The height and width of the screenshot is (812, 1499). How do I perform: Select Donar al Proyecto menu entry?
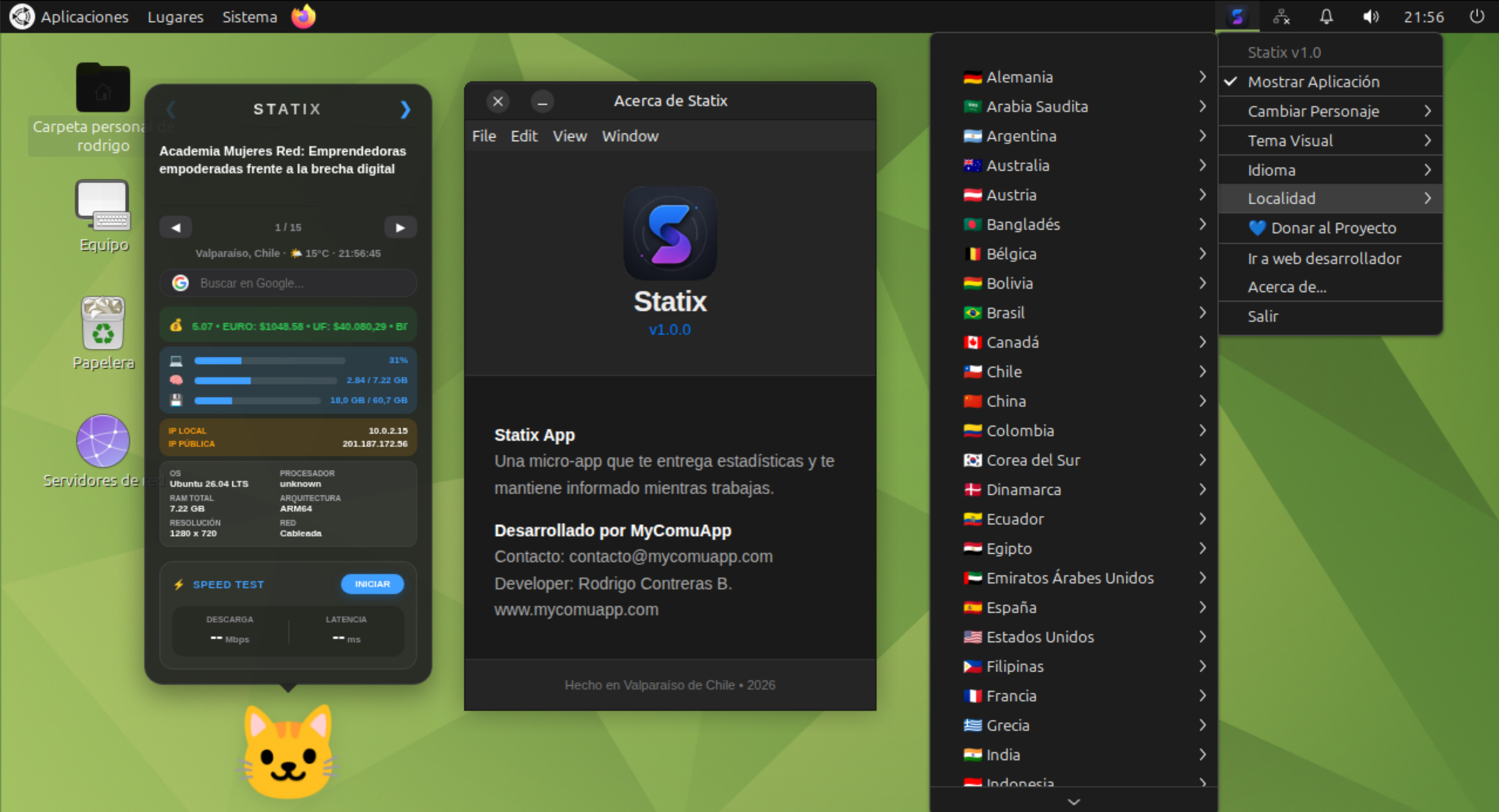coord(1330,228)
